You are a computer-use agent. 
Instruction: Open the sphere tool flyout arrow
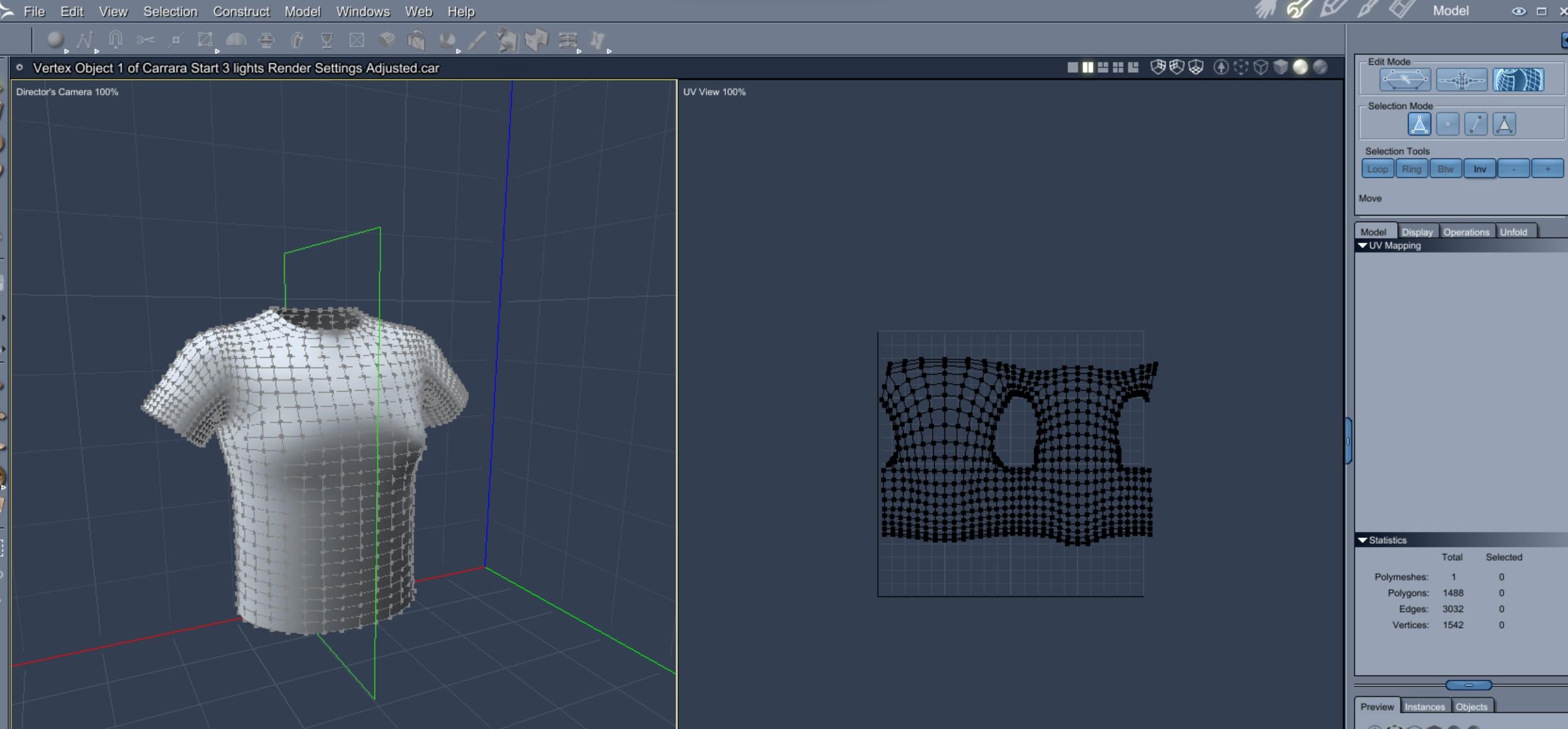point(67,51)
